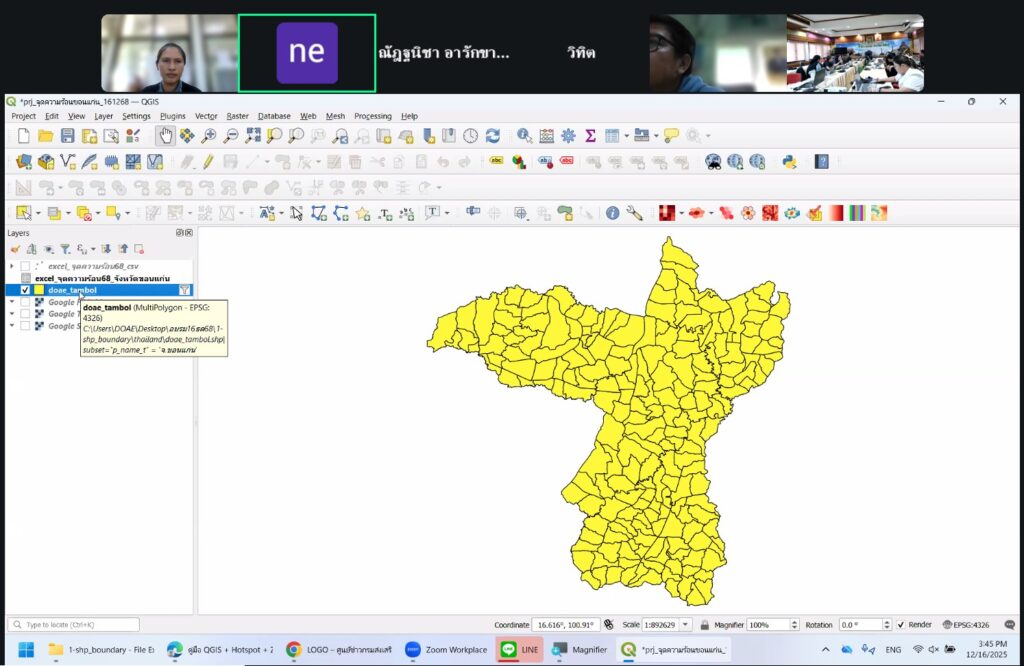Screen dimensions: 1024x666
Task: Expand the excel csv layer tree arrow
Action: (x=12, y=266)
